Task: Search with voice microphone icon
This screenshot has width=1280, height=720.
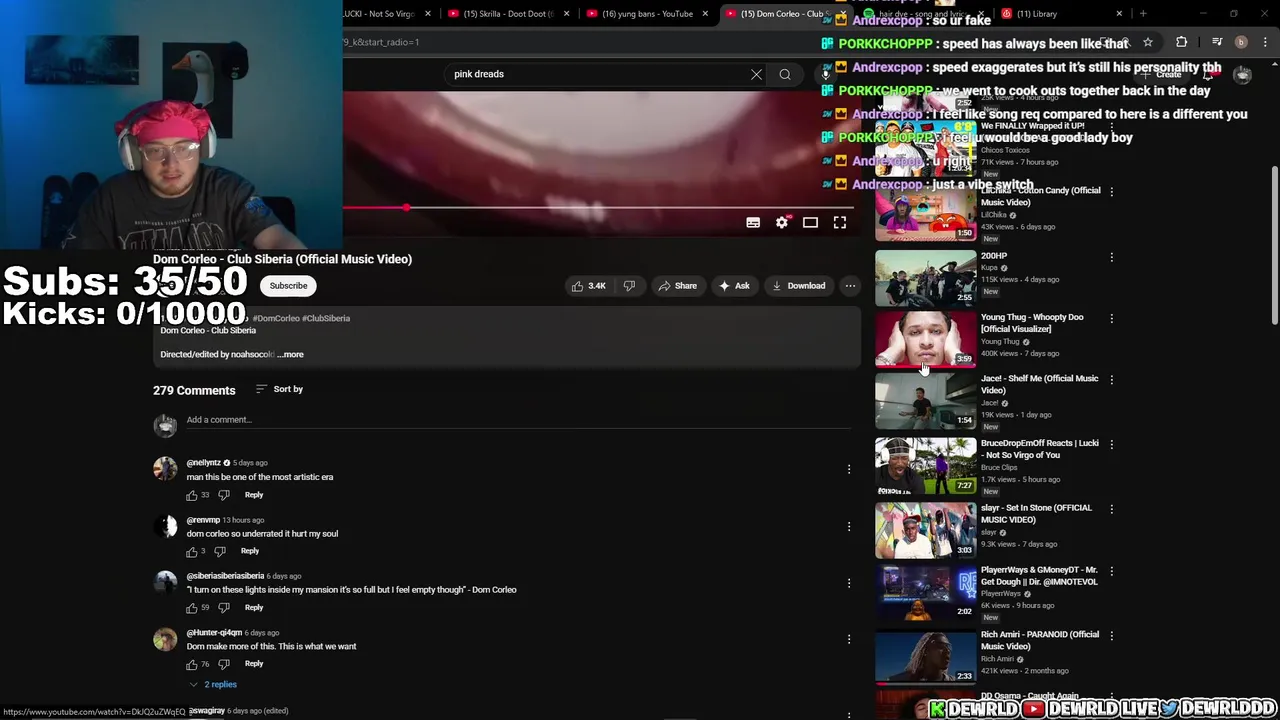Action: pyautogui.click(x=826, y=74)
